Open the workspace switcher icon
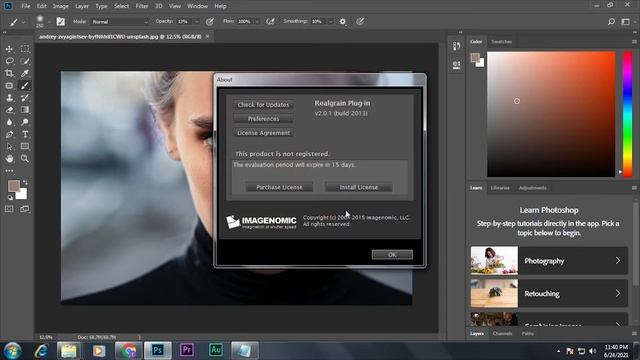This screenshot has height=360, width=640. pos(625,22)
